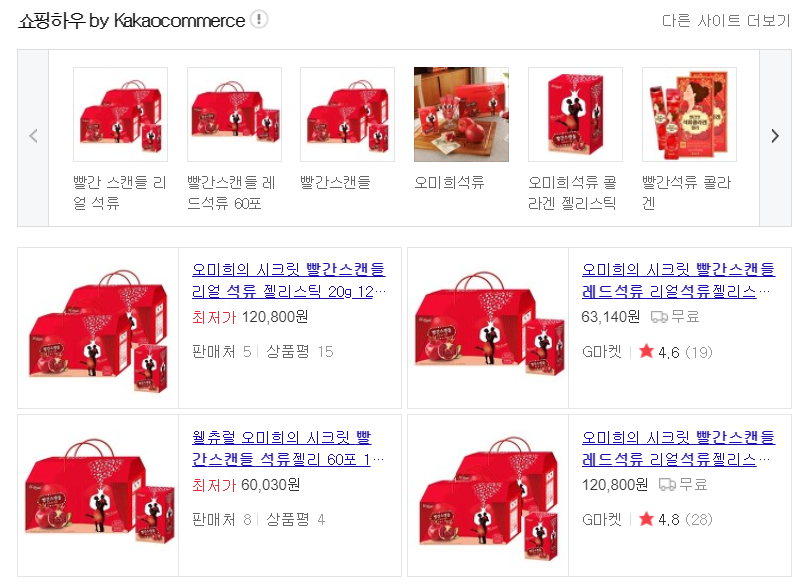
Task: Select 빨간스캔들 레드석류 60포 carousel thumbnail
Action: 234,114
